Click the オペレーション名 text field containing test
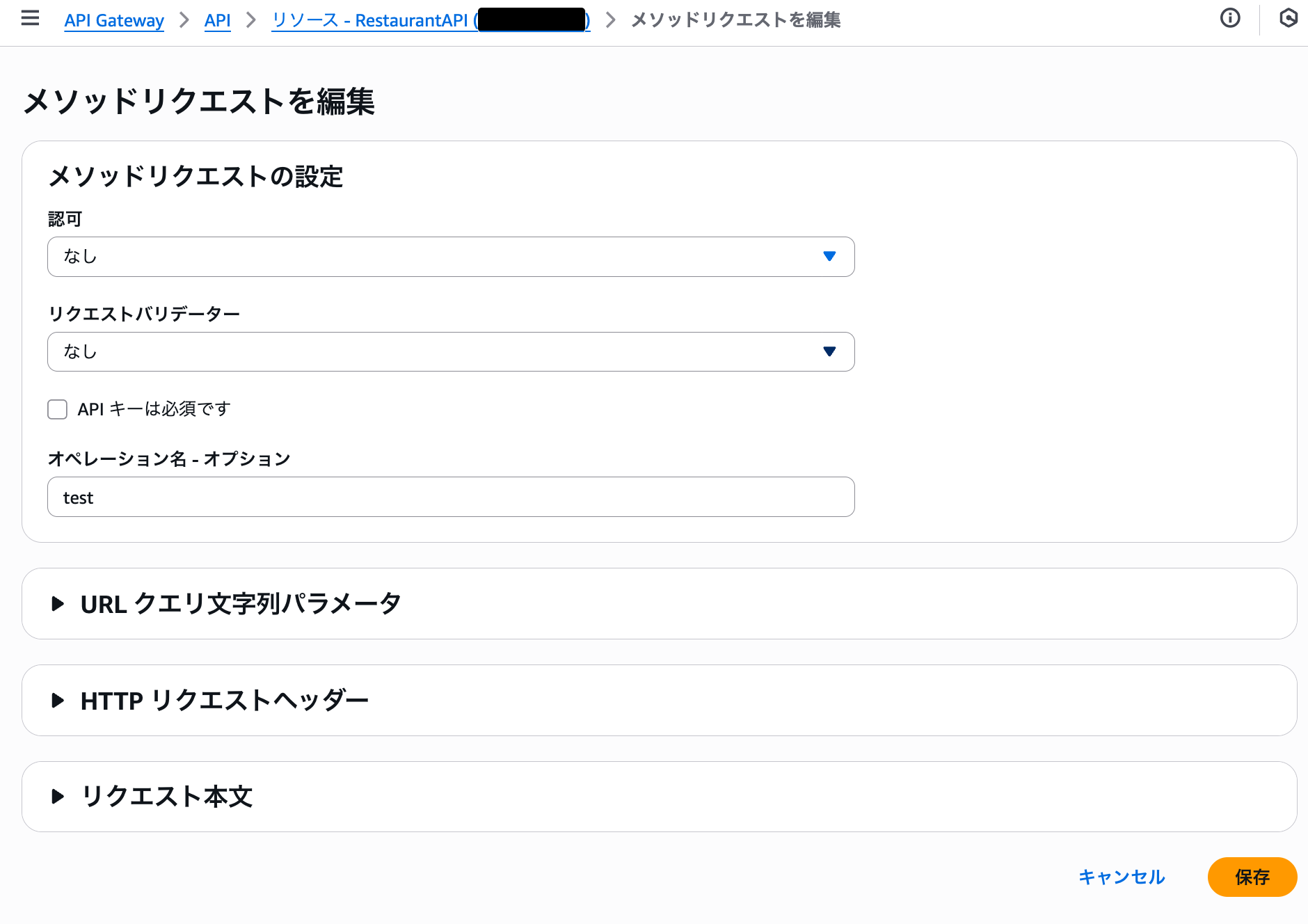1308x924 pixels. pyautogui.click(x=451, y=497)
